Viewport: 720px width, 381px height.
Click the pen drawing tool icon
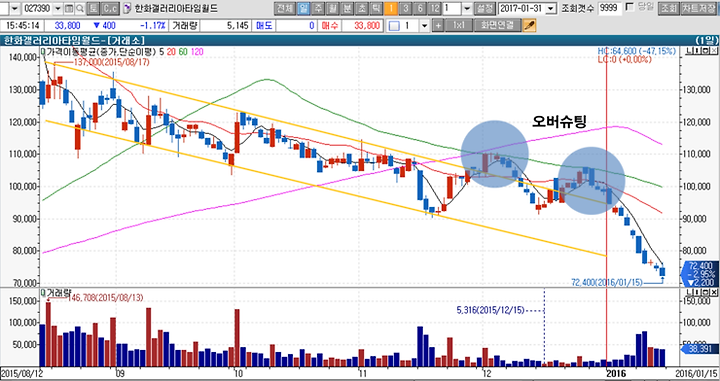[x=529, y=25]
